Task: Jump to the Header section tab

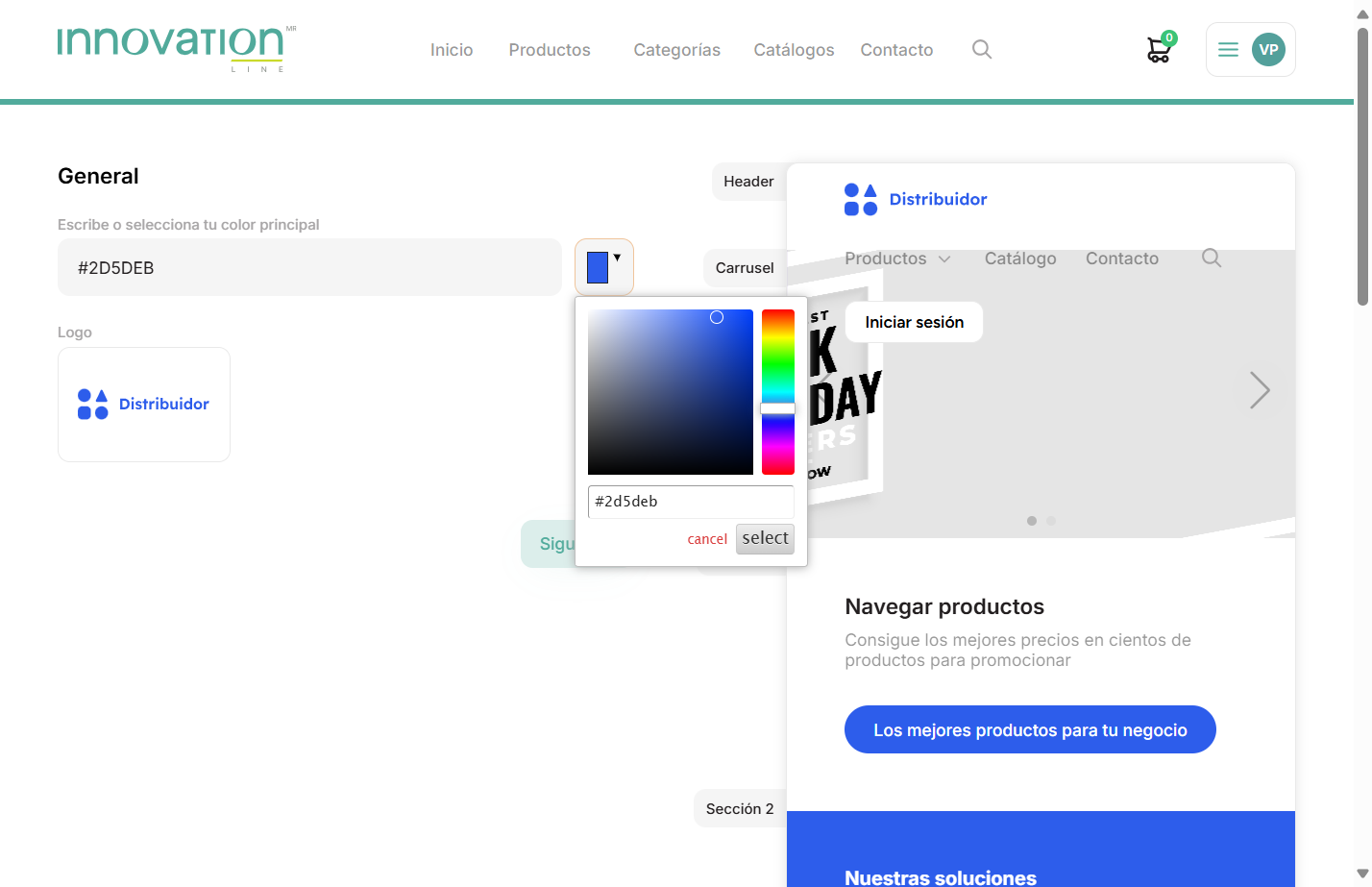Action: point(748,182)
